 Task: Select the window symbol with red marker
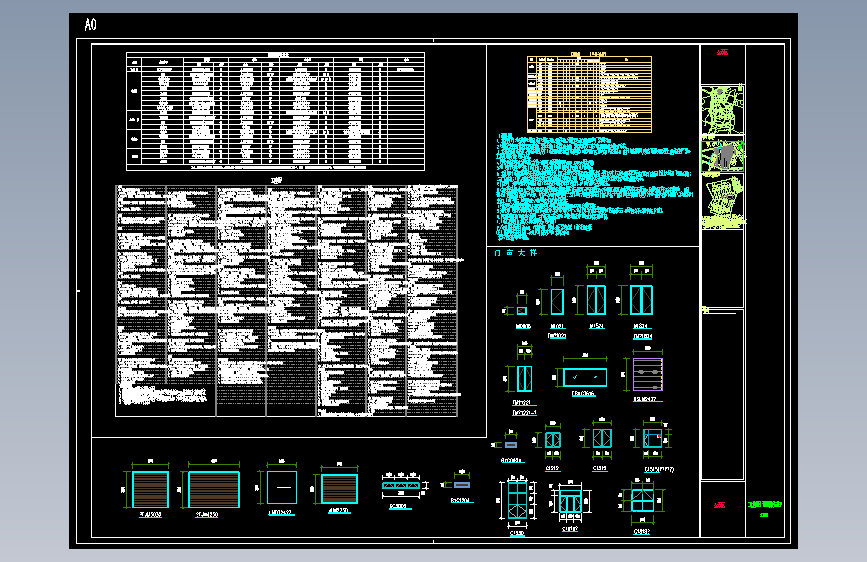click(652, 439)
